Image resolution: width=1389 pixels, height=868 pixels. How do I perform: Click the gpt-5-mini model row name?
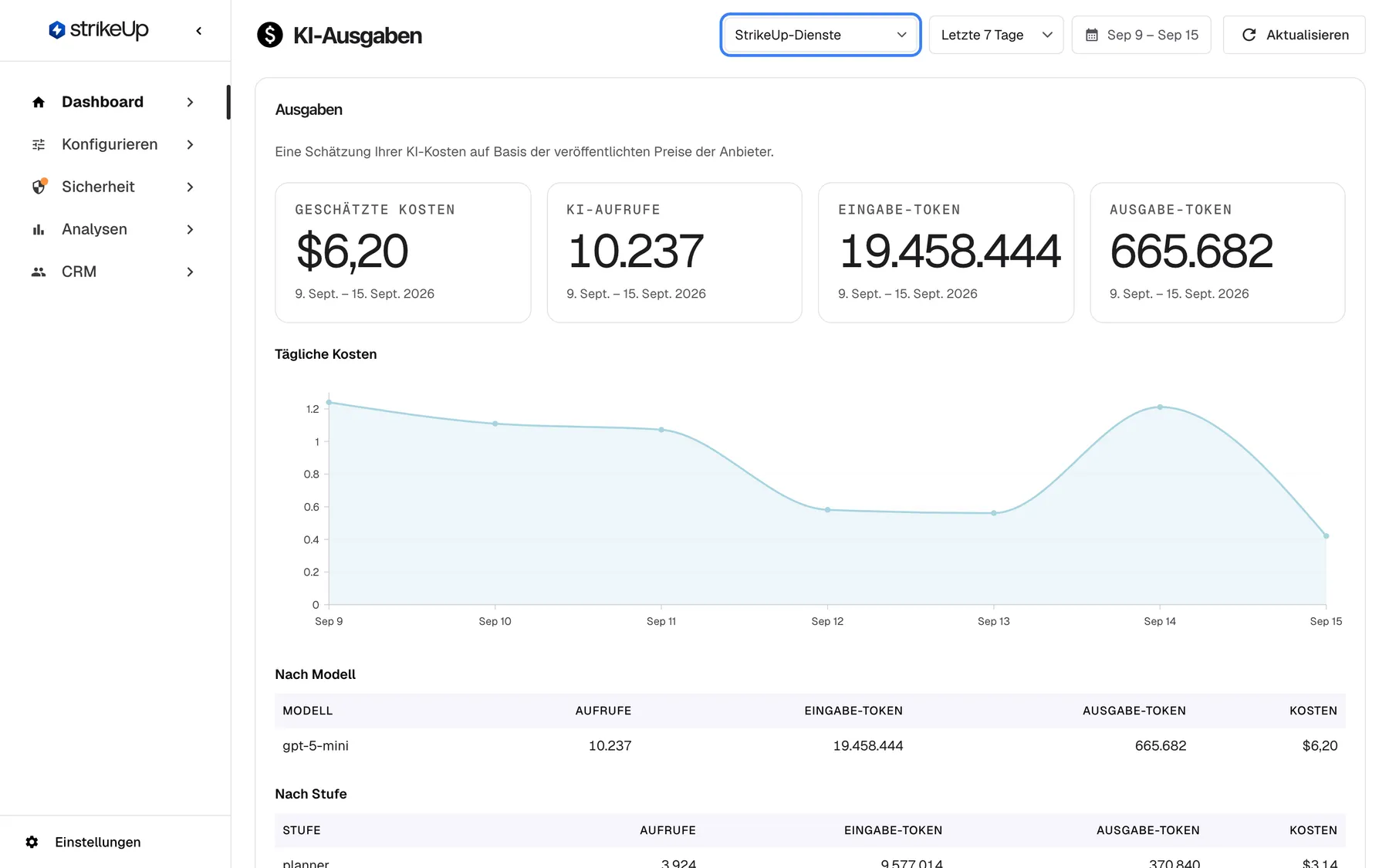coord(316,746)
